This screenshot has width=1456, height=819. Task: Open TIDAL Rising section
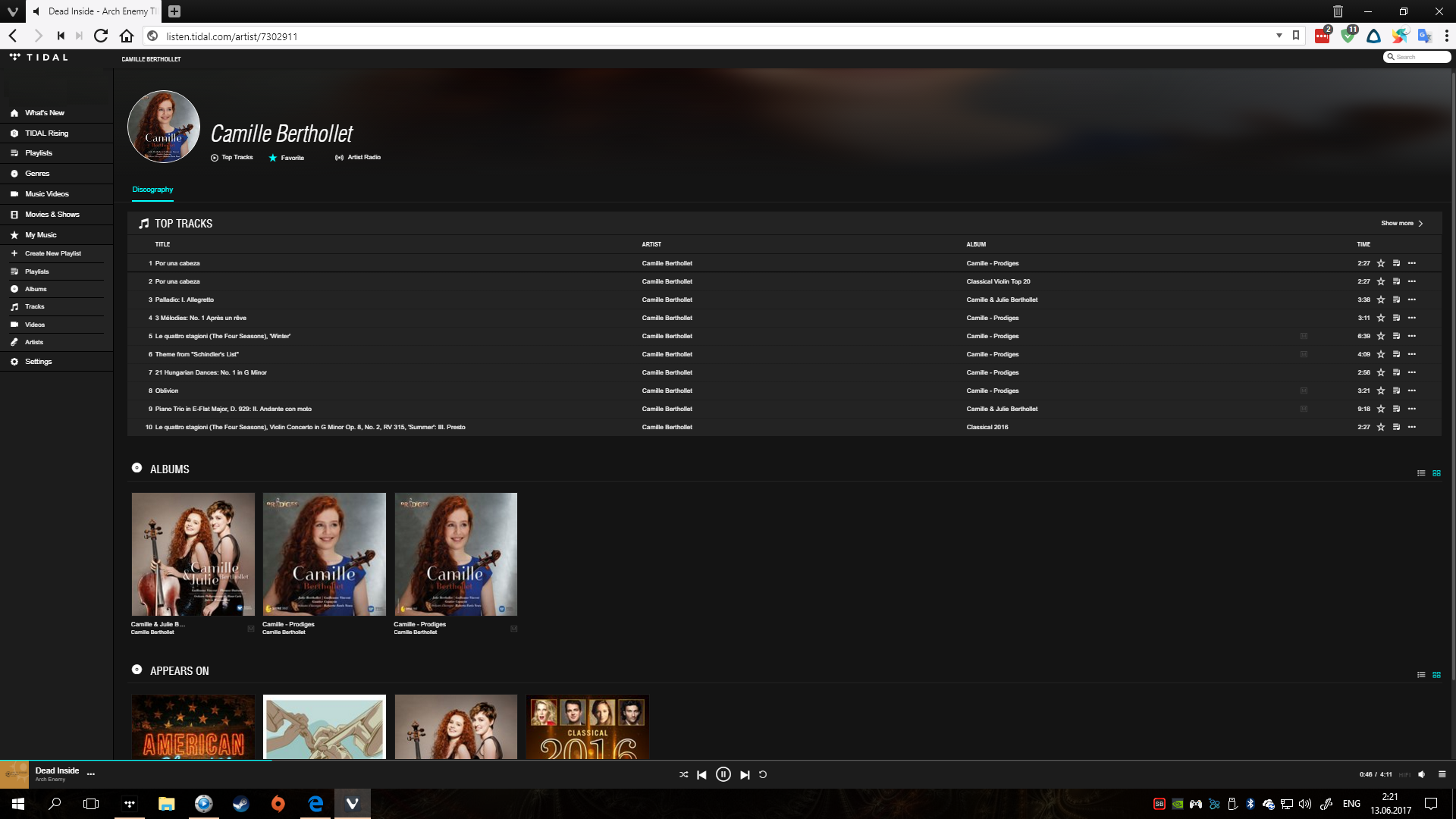click(x=46, y=133)
